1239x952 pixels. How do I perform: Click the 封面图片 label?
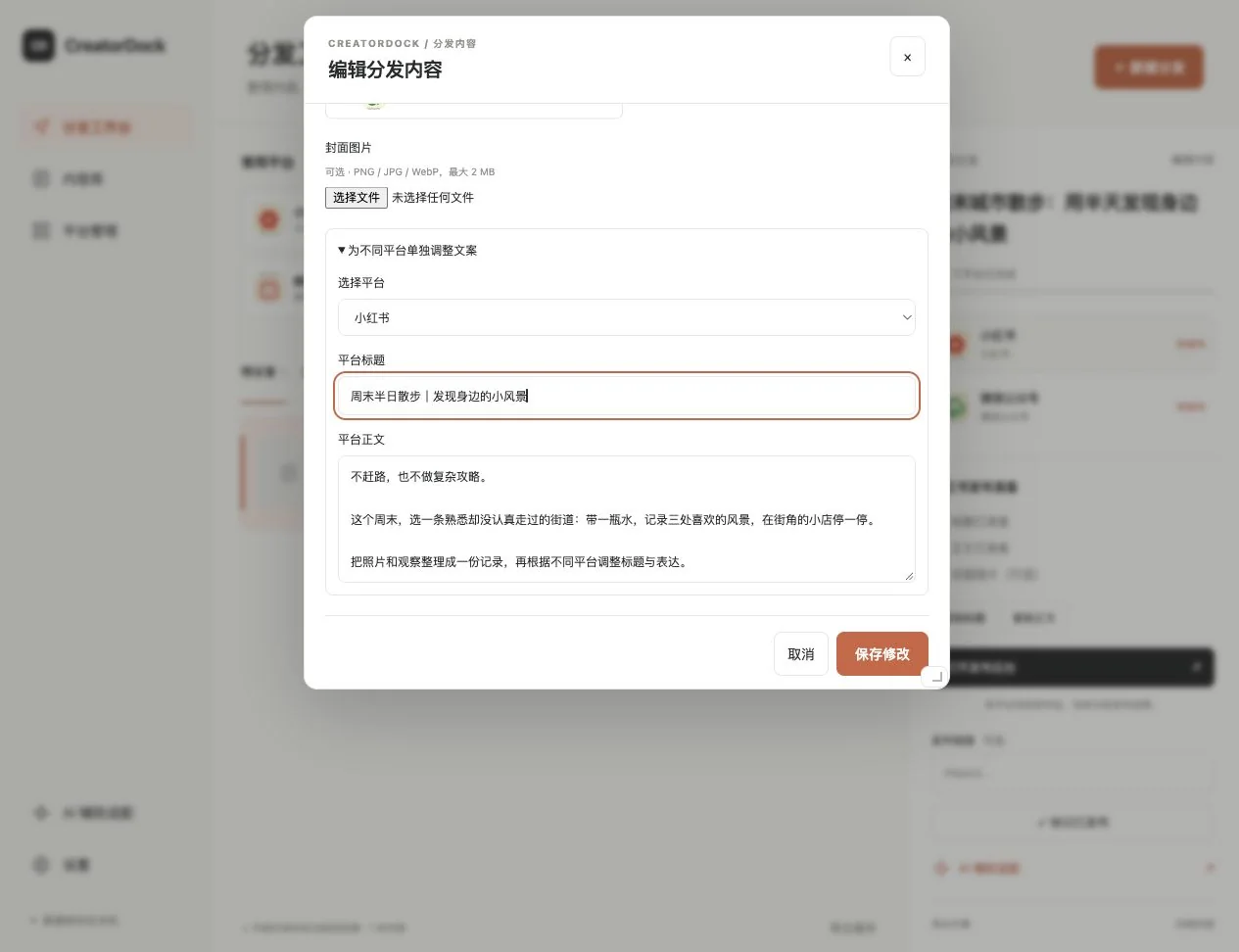(x=349, y=147)
